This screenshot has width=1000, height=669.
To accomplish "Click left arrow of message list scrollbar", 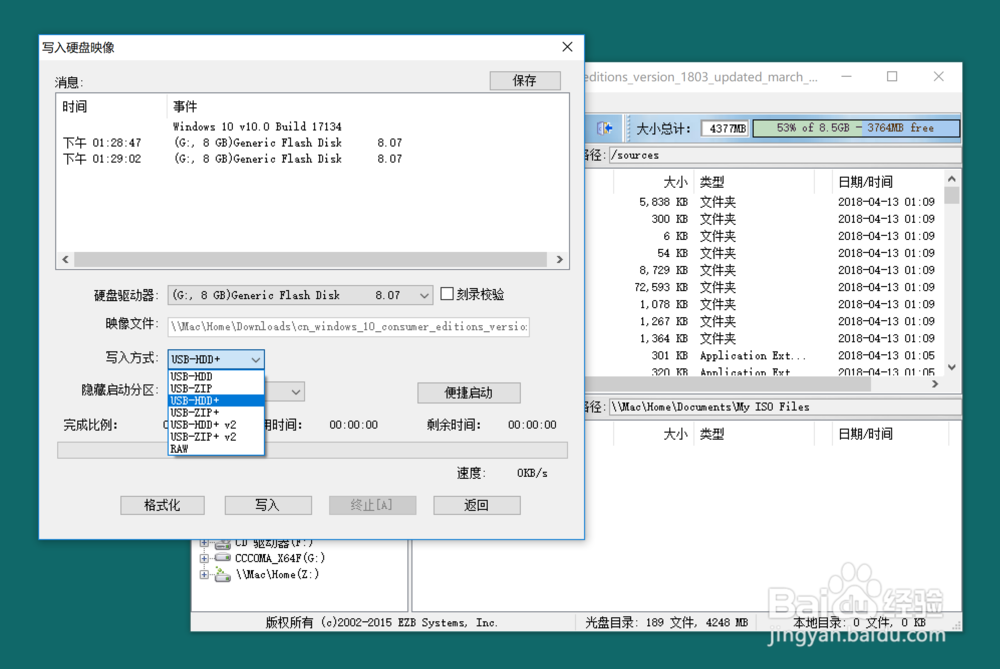I will tap(65, 260).
